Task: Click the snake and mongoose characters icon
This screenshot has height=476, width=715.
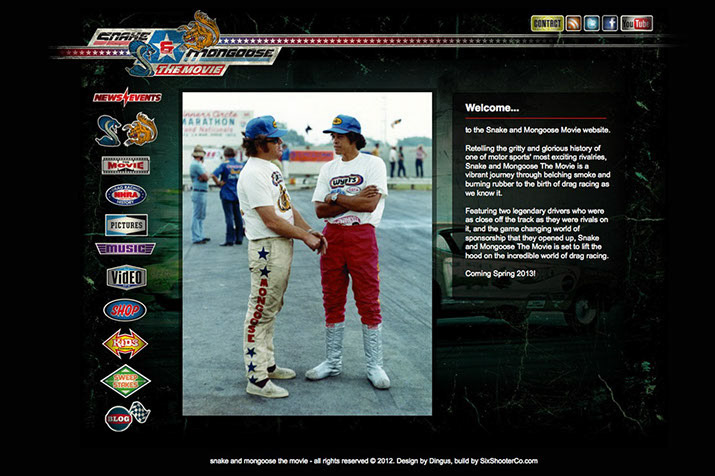Action: 127,130
